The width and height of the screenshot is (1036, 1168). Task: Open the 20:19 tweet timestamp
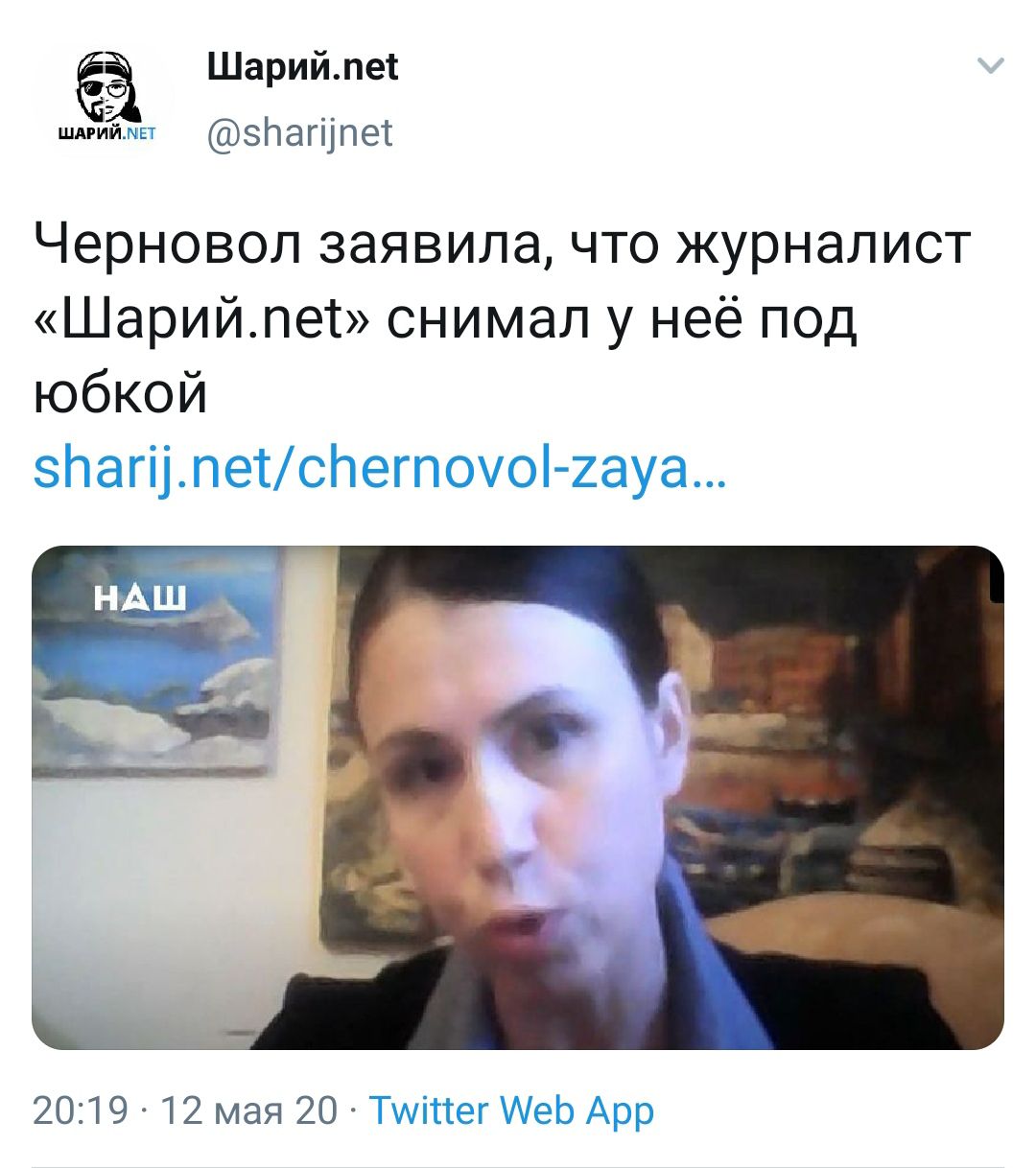point(81,1110)
